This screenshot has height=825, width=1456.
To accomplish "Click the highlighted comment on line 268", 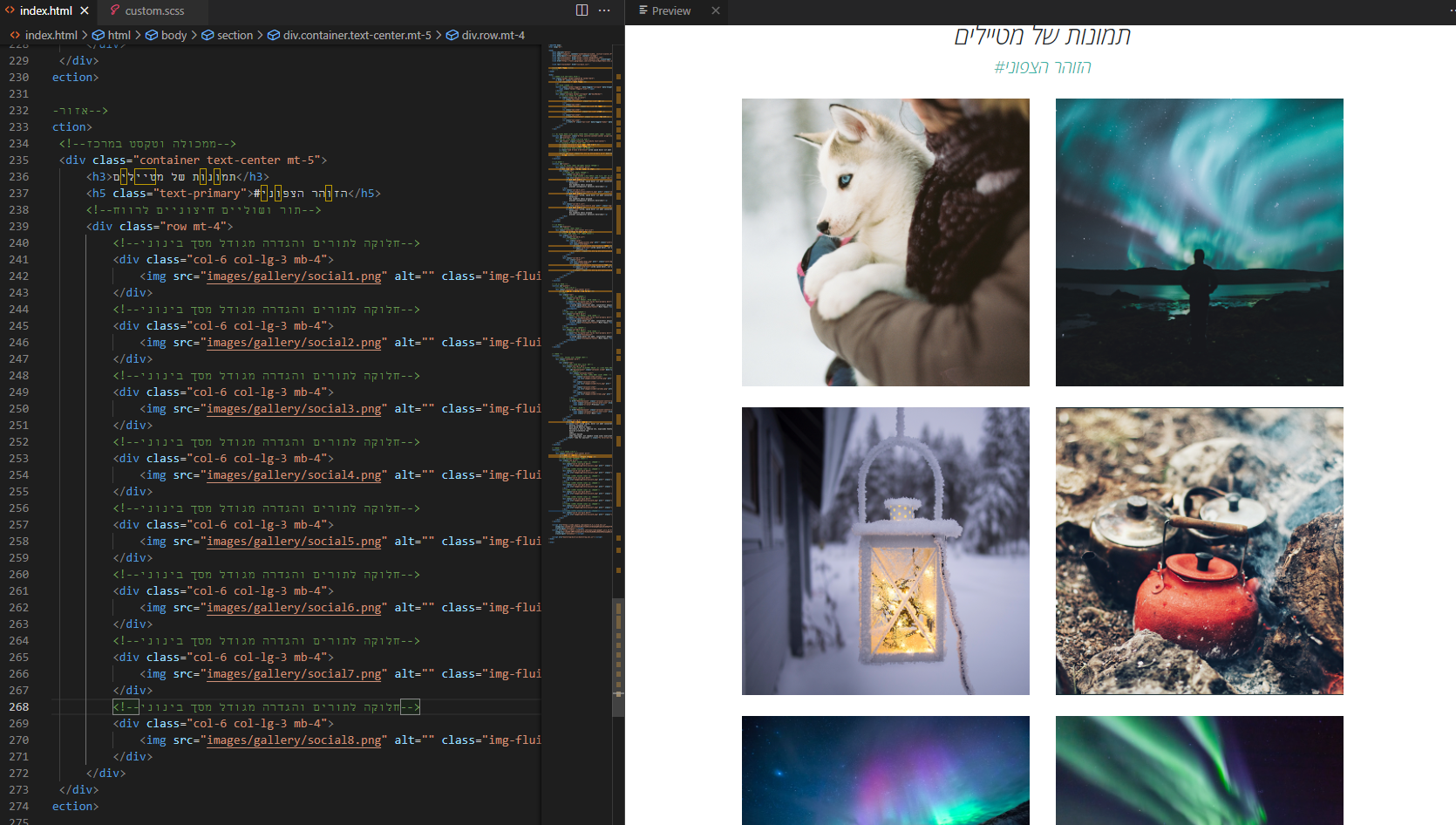I will pyautogui.click(x=267, y=707).
